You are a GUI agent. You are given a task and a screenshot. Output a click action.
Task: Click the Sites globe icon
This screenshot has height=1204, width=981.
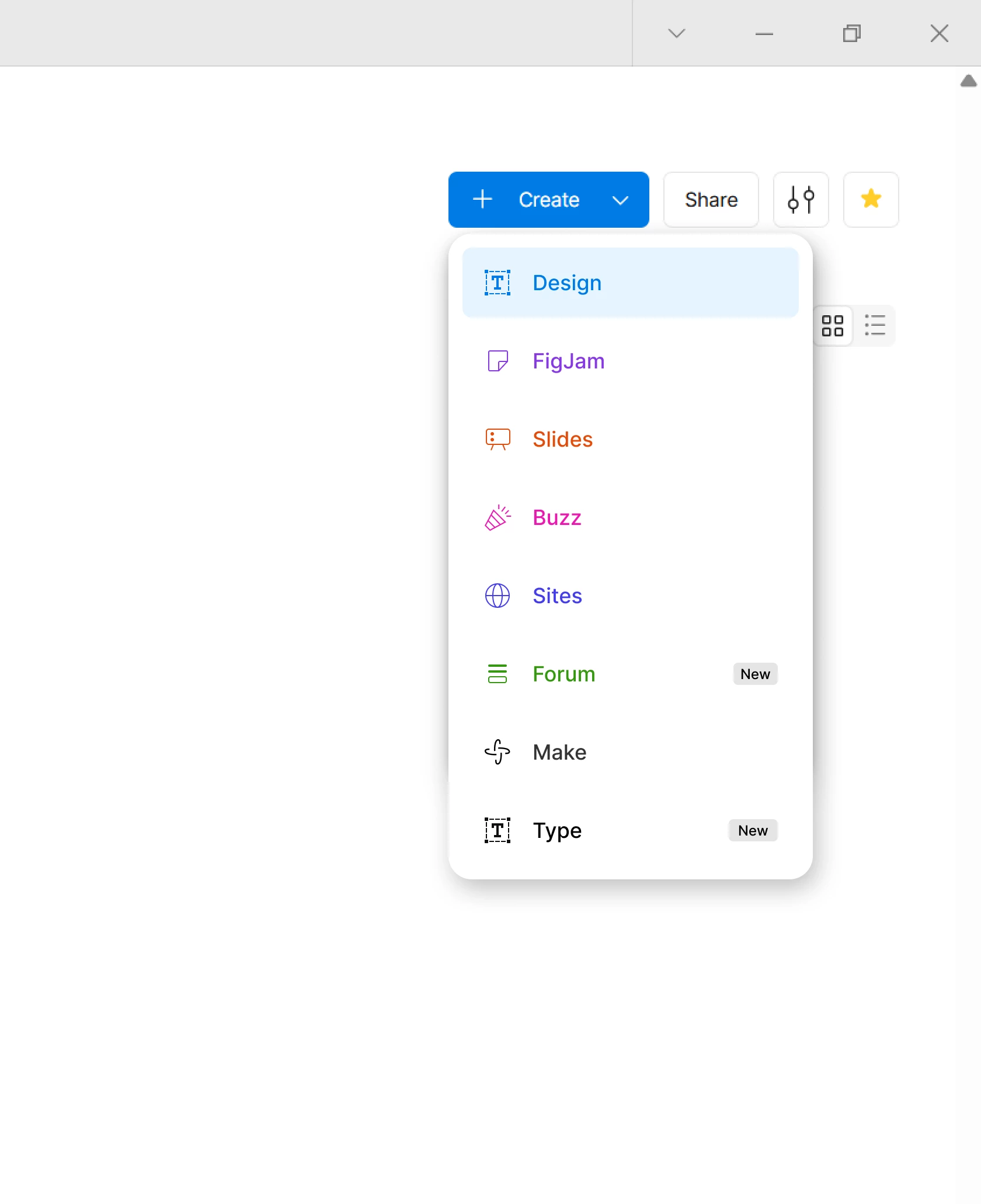(498, 596)
